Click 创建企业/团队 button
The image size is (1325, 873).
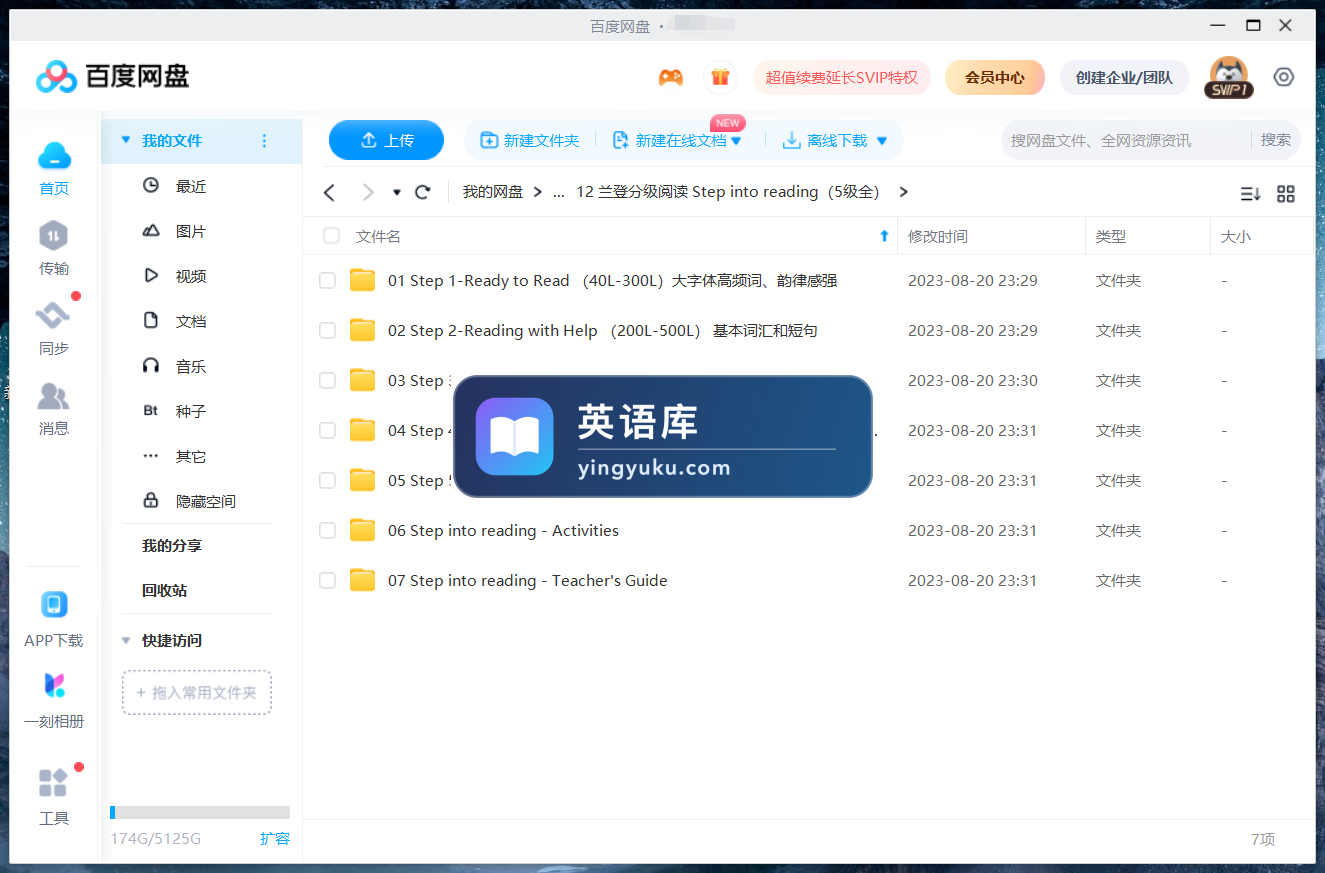pyautogui.click(x=1124, y=77)
